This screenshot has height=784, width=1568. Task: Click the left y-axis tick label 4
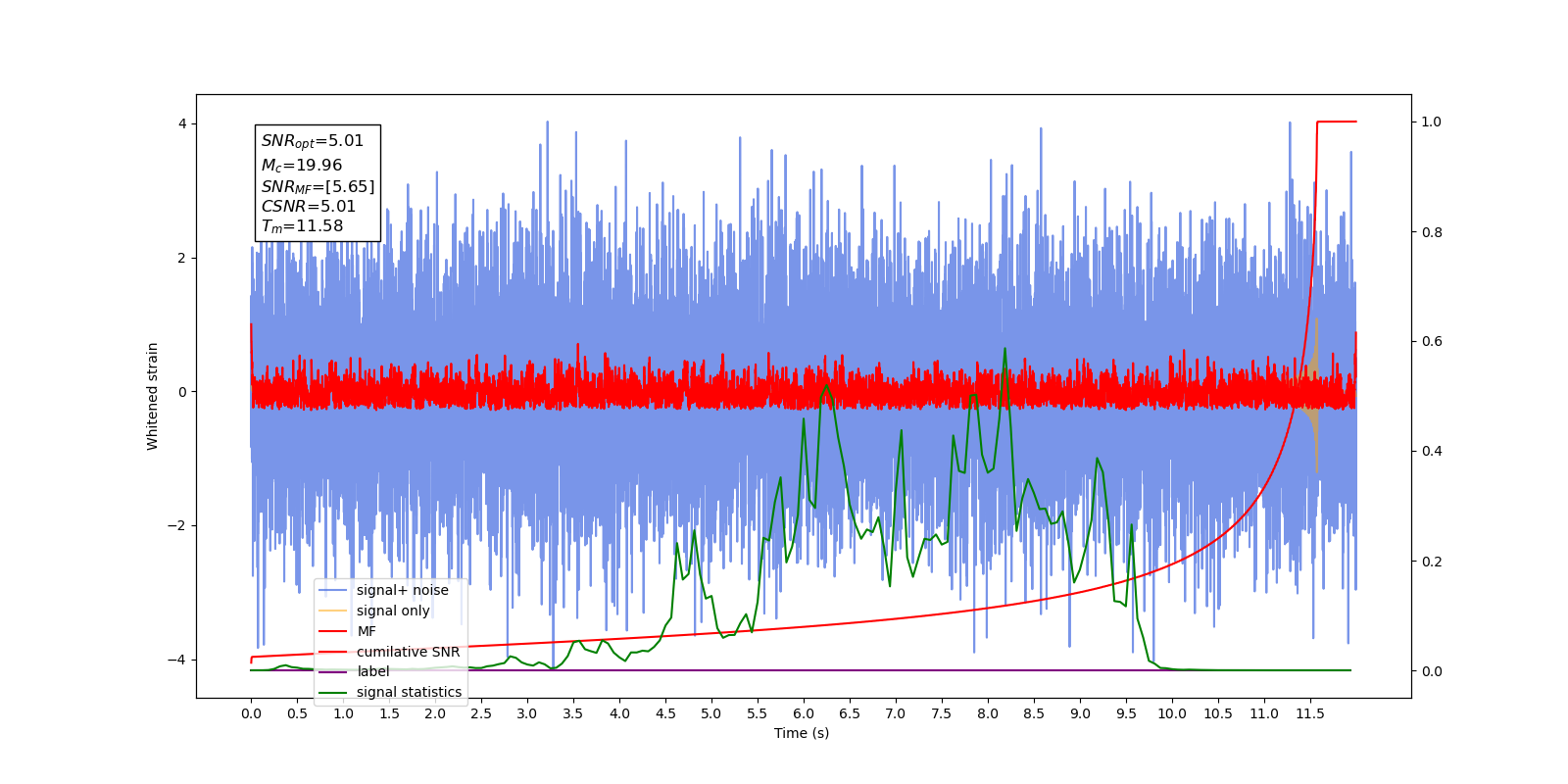(182, 123)
